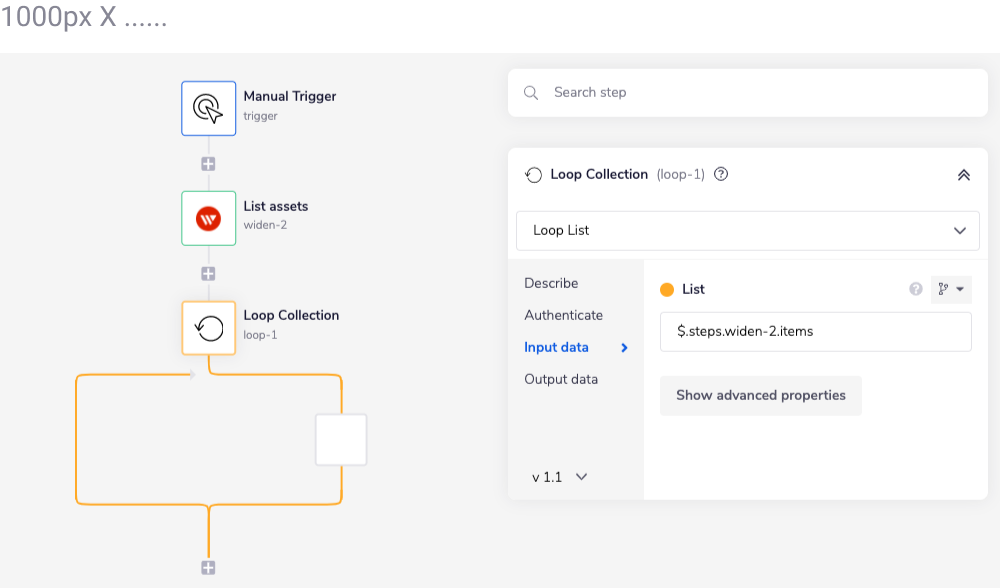Add step at bottom of loop
The height and width of the screenshot is (588, 1000).
(x=208, y=568)
